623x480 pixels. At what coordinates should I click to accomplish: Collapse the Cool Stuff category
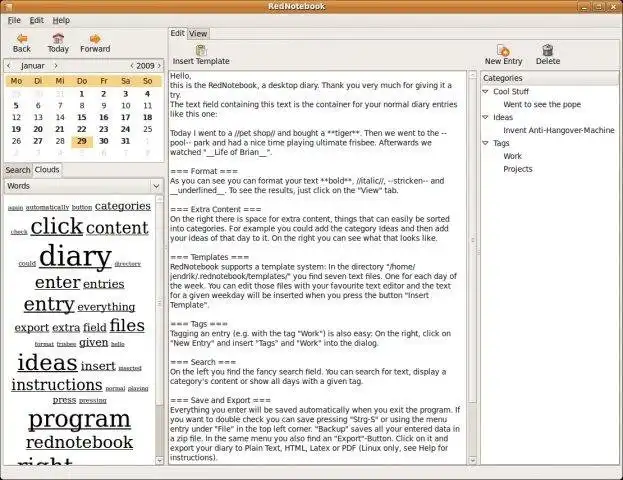click(485, 91)
